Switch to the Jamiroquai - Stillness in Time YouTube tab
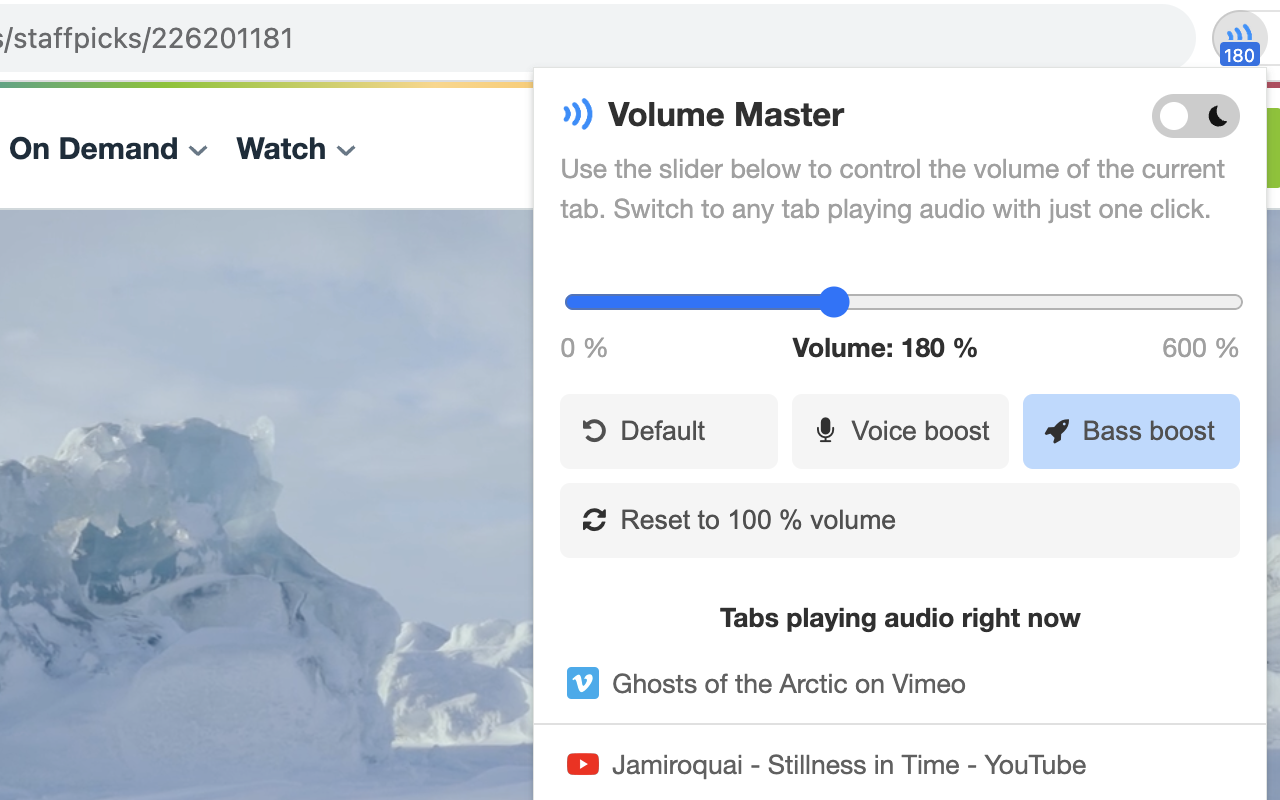 [848, 764]
